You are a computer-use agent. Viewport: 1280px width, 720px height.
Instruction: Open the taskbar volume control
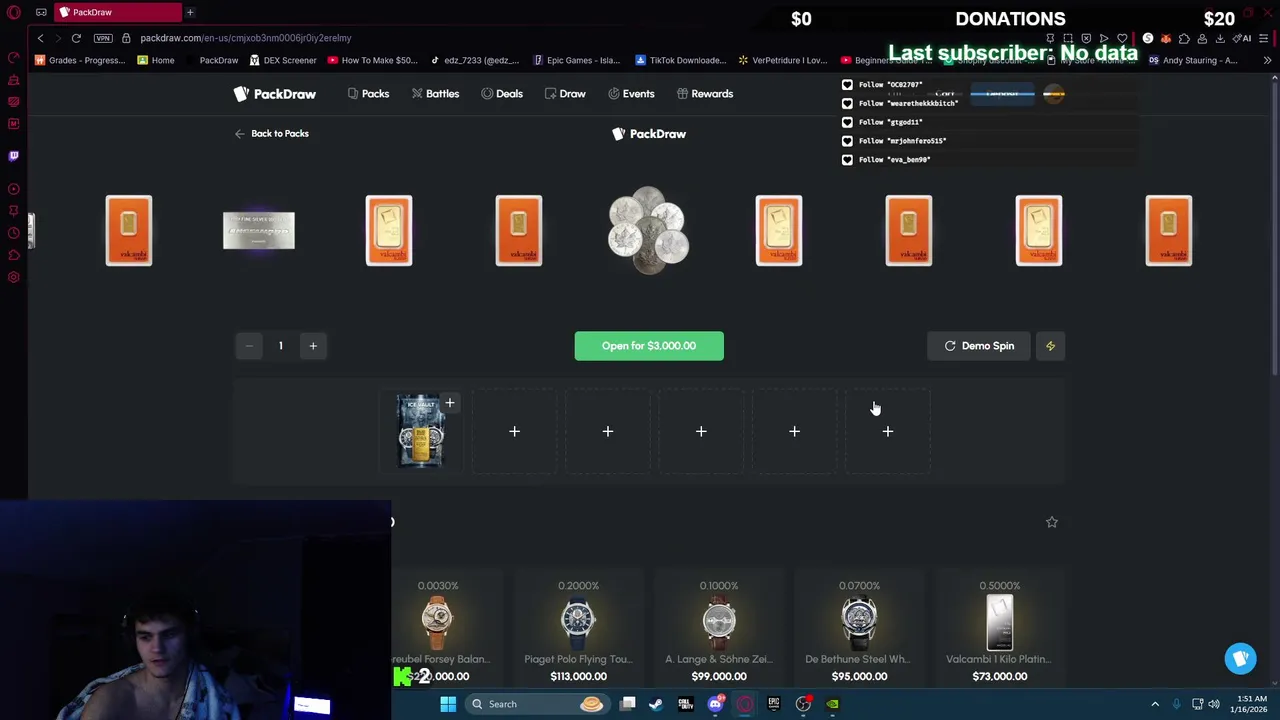click(1214, 704)
